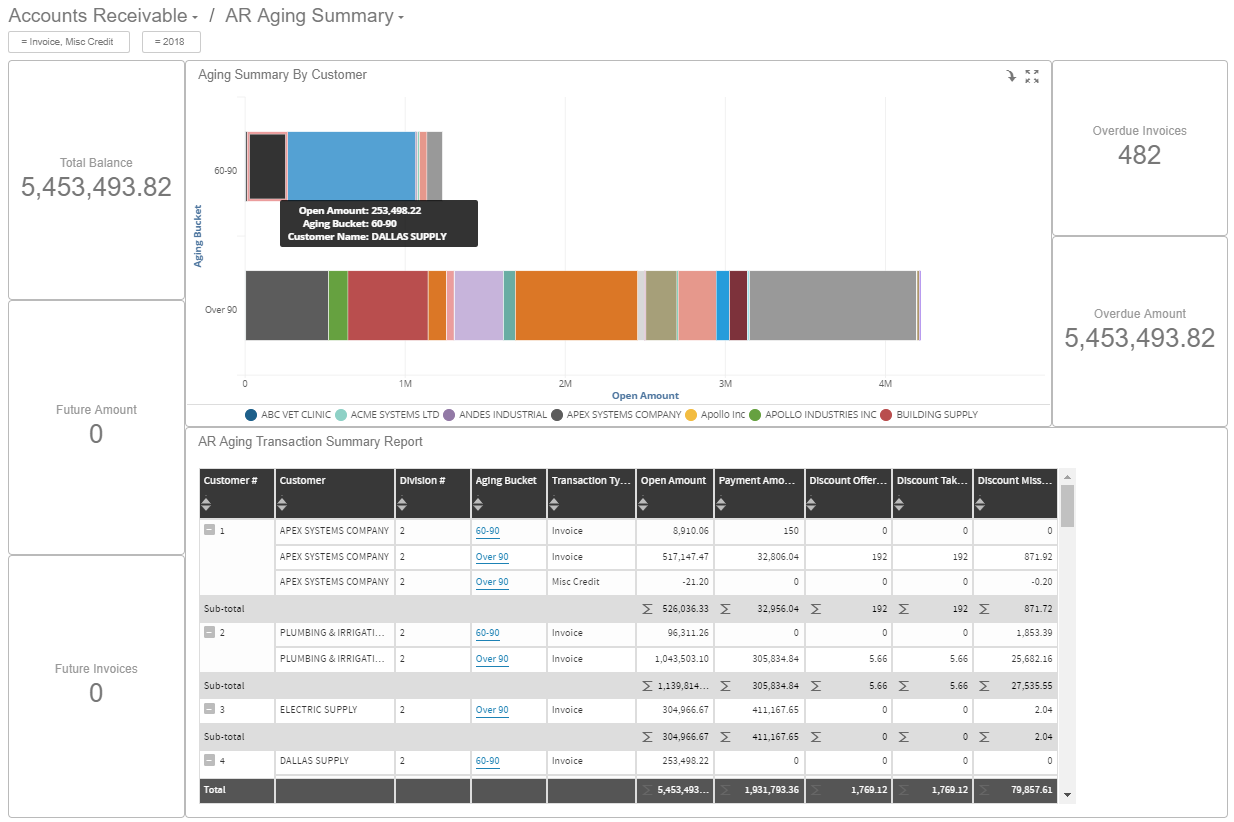Collapse row 2 for PLUMBING & IRRIGATION
1234x822 pixels.
[x=210, y=633]
